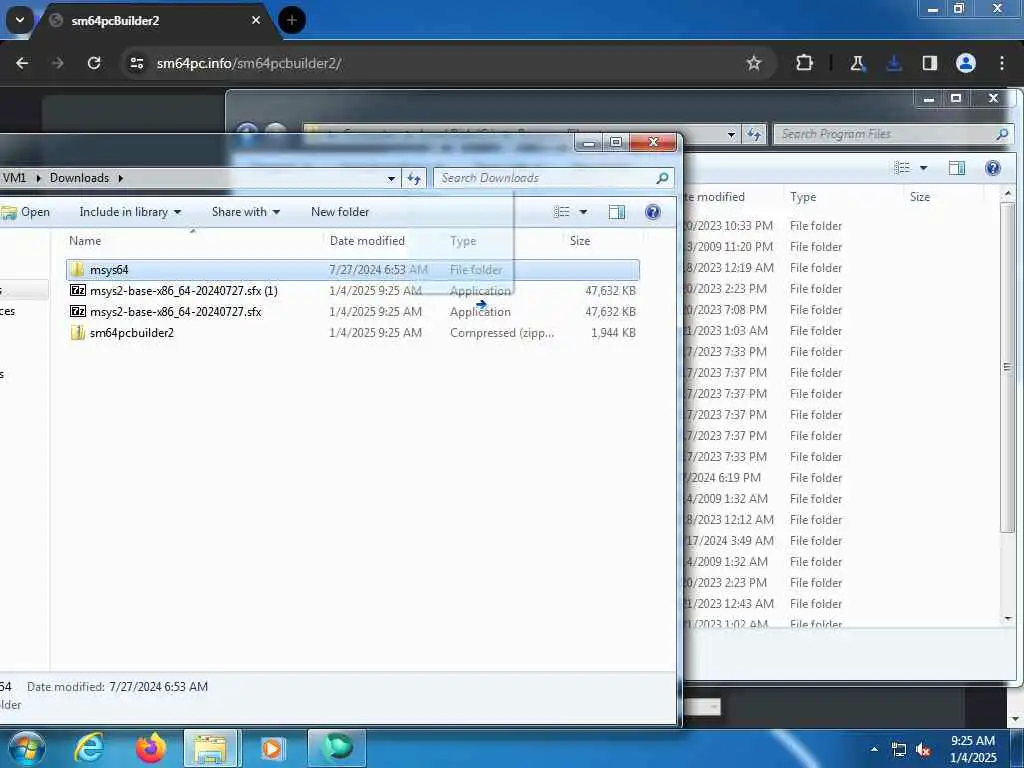Open Chrome extensions puzzle icon
The width and height of the screenshot is (1024, 768).
pos(805,63)
